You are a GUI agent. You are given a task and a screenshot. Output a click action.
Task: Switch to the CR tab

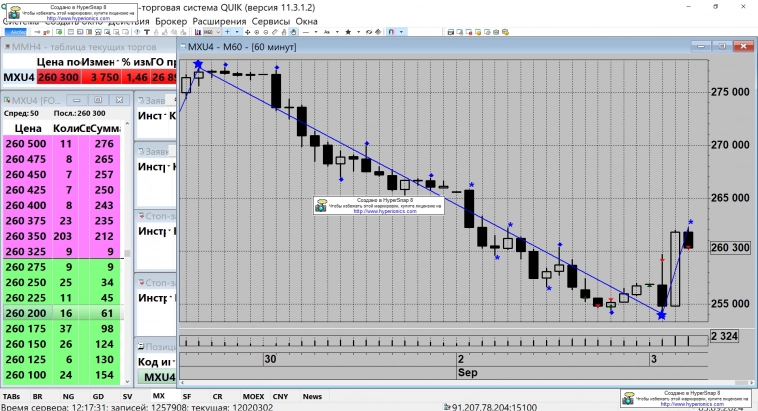(218, 396)
